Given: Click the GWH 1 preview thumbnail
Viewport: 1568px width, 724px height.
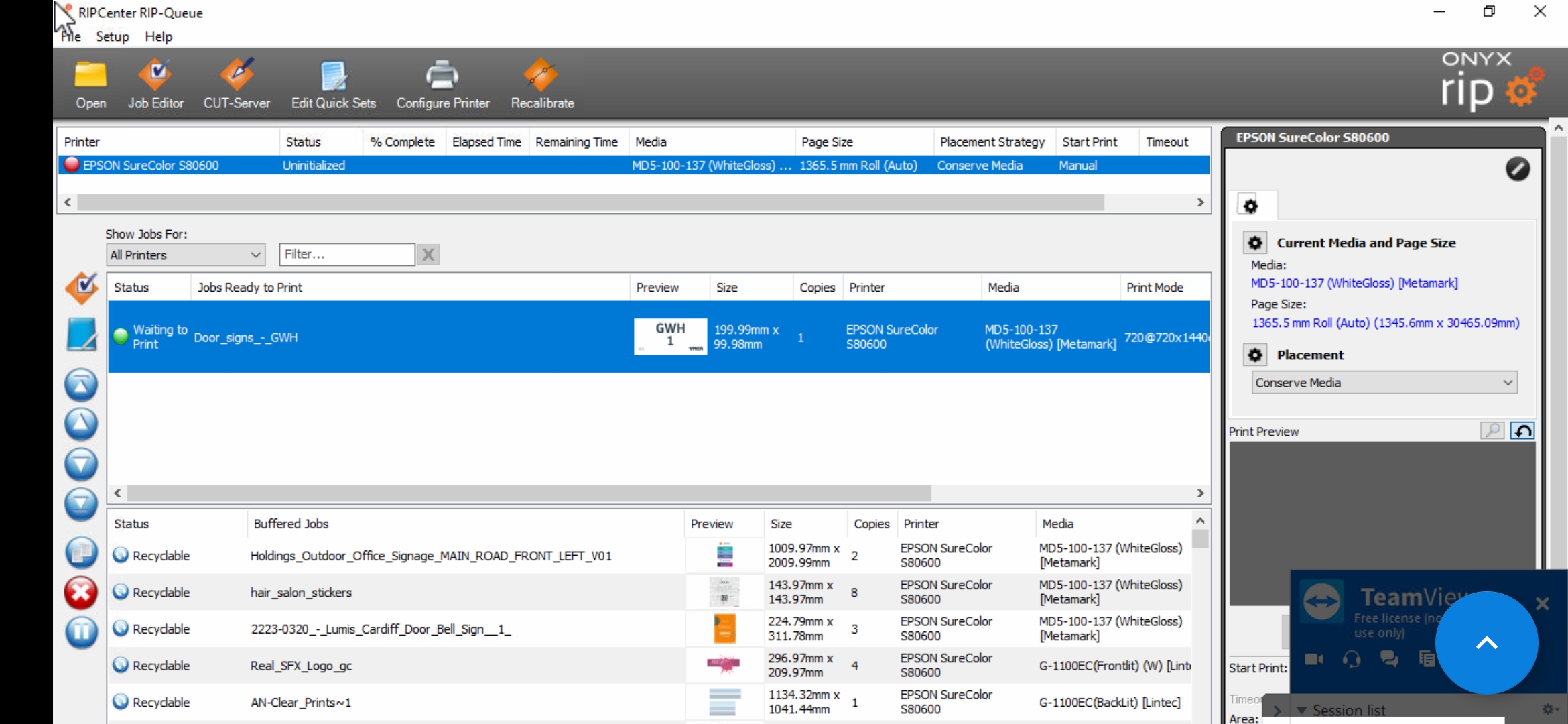Looking at the screenshot, I should [x=670, y=337].
